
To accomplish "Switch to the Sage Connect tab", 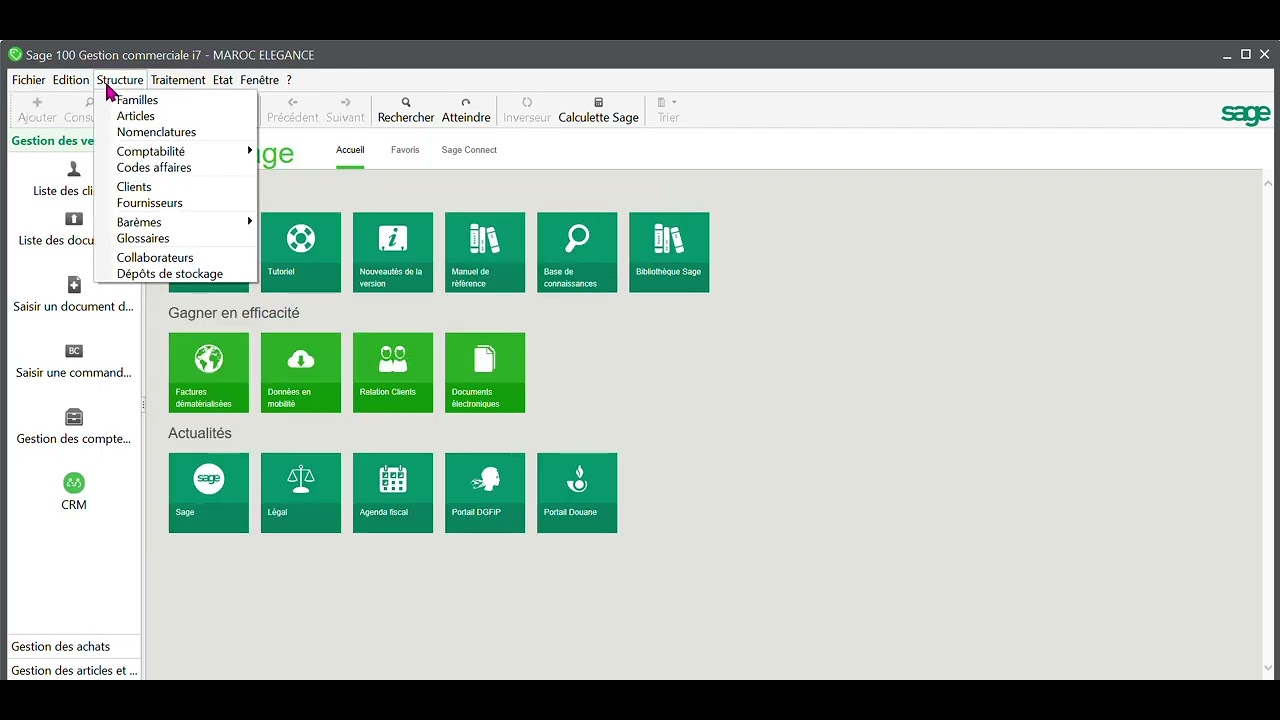I will click(x=469, y=150).
